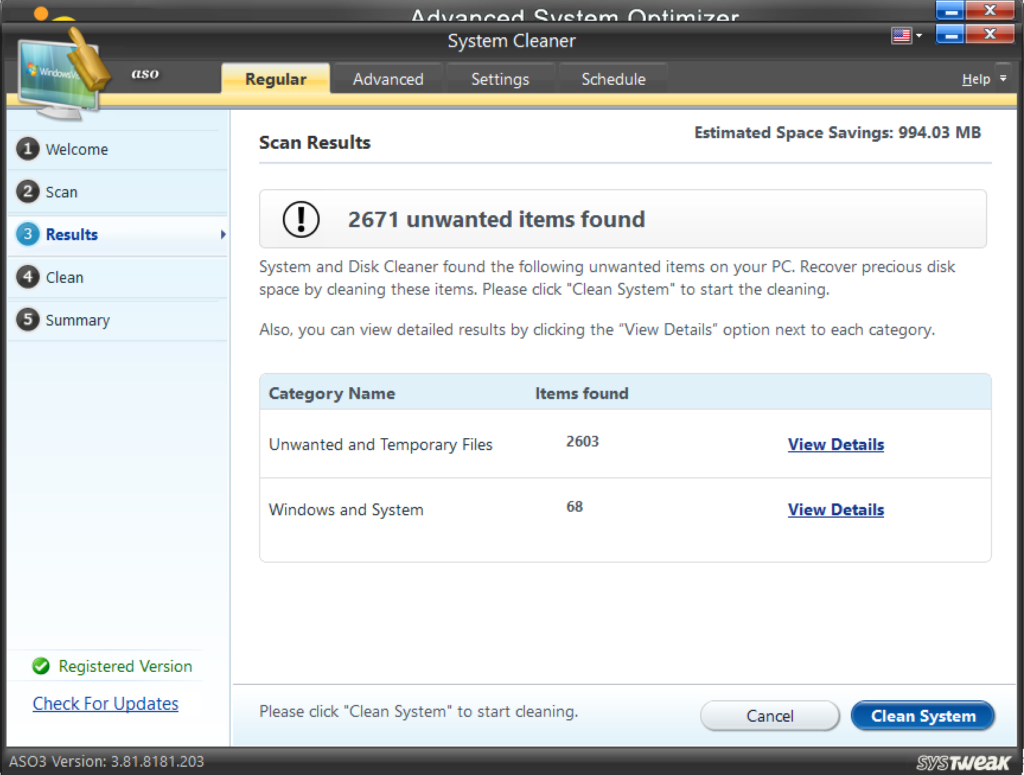This screenshot has width=1024, height=775.
Task: Click the 2603 items count
Action: tap(583, 442)
